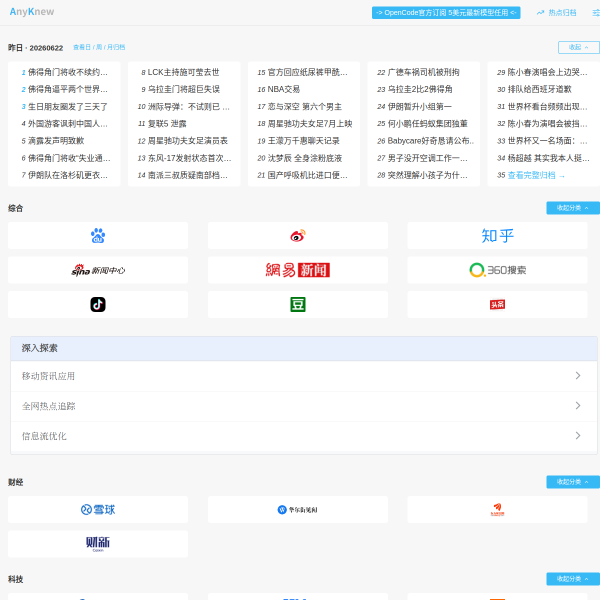The width and height of the screenshot is (600, 600).
Task: Open the Baidu hot list card
Action: 98,236
